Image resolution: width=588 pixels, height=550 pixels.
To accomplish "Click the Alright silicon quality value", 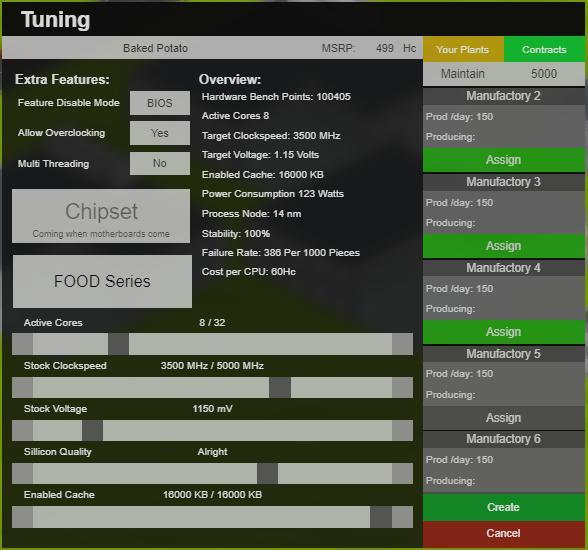I will click(x=212, y=452).
